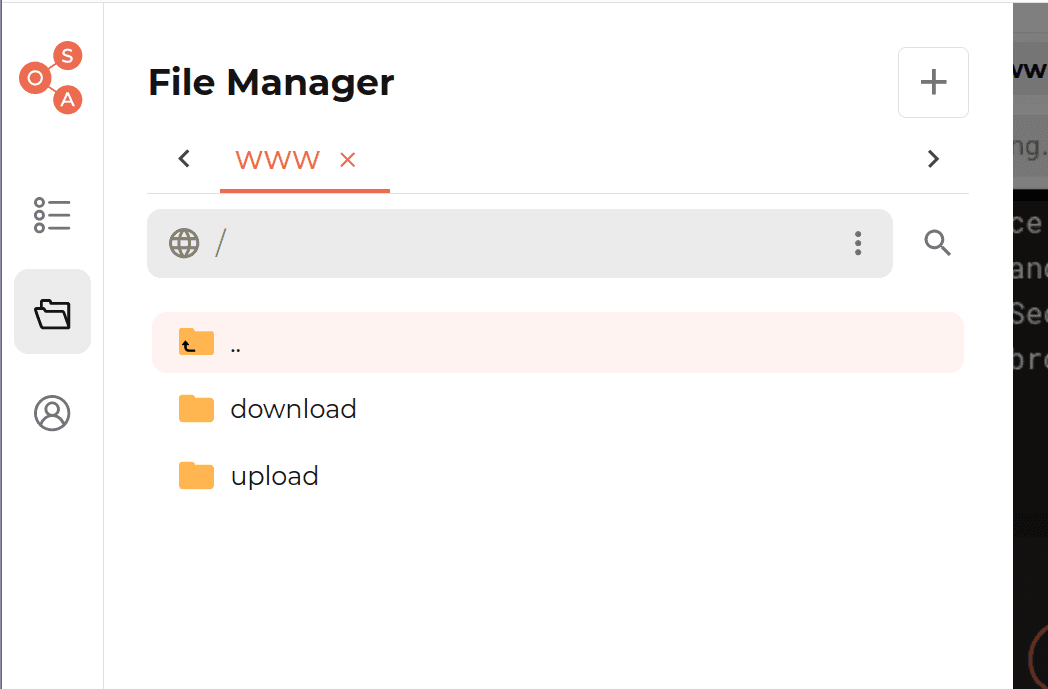Select the www tab
The height and width of the screenshot is (689, 1048).
(277, 160)
